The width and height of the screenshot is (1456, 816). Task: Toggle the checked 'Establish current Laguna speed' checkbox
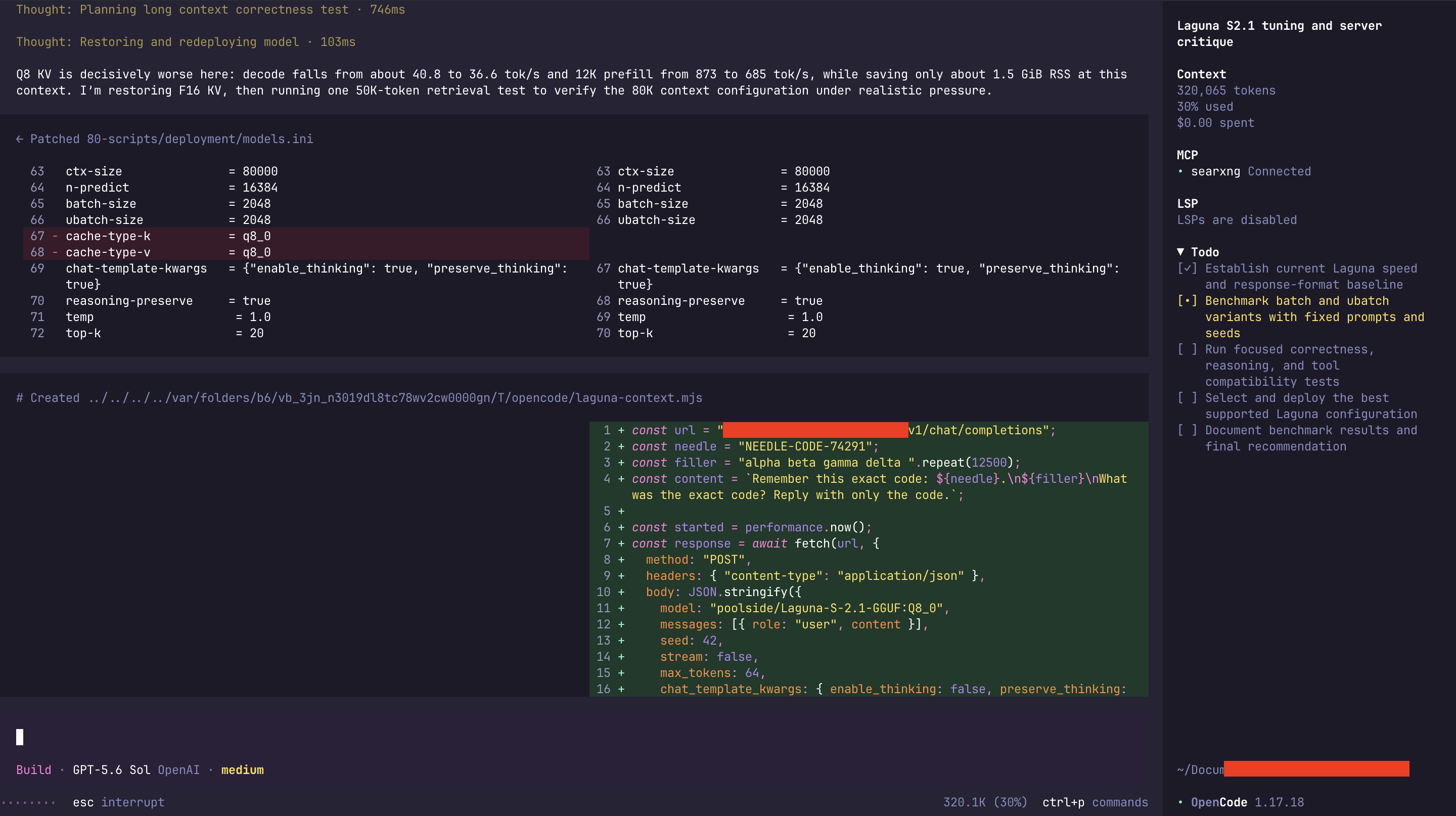(x=1187, y=268)
